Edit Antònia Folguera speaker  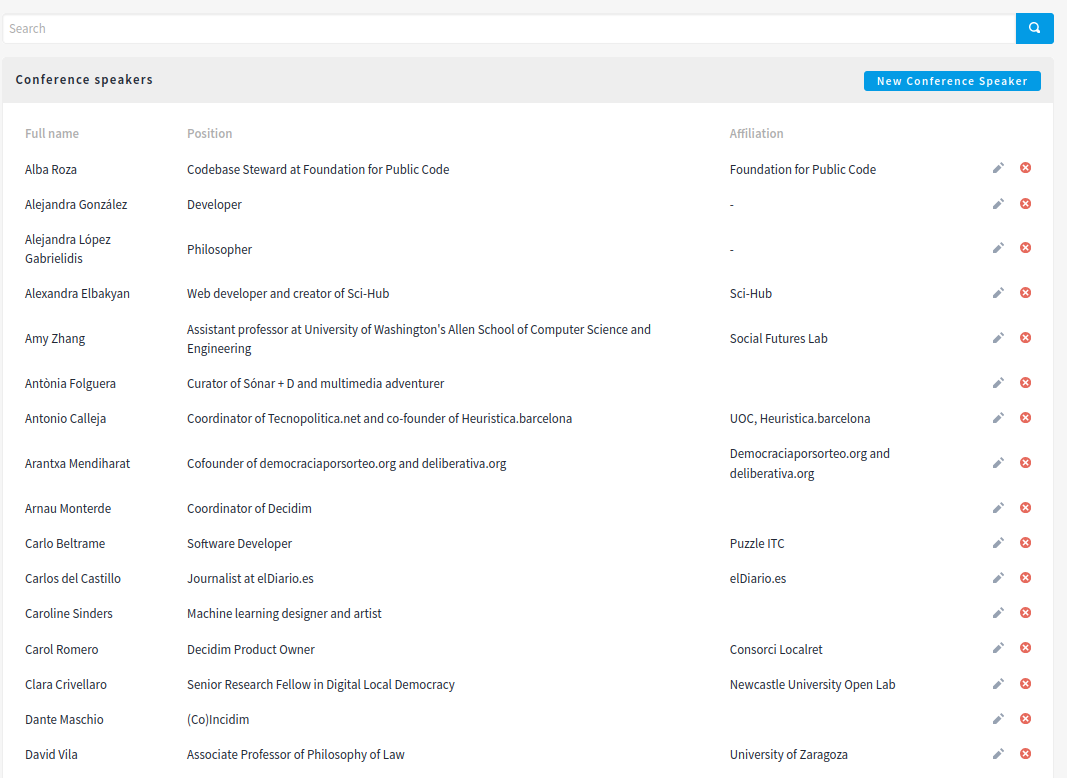click(x=998, y=383)
